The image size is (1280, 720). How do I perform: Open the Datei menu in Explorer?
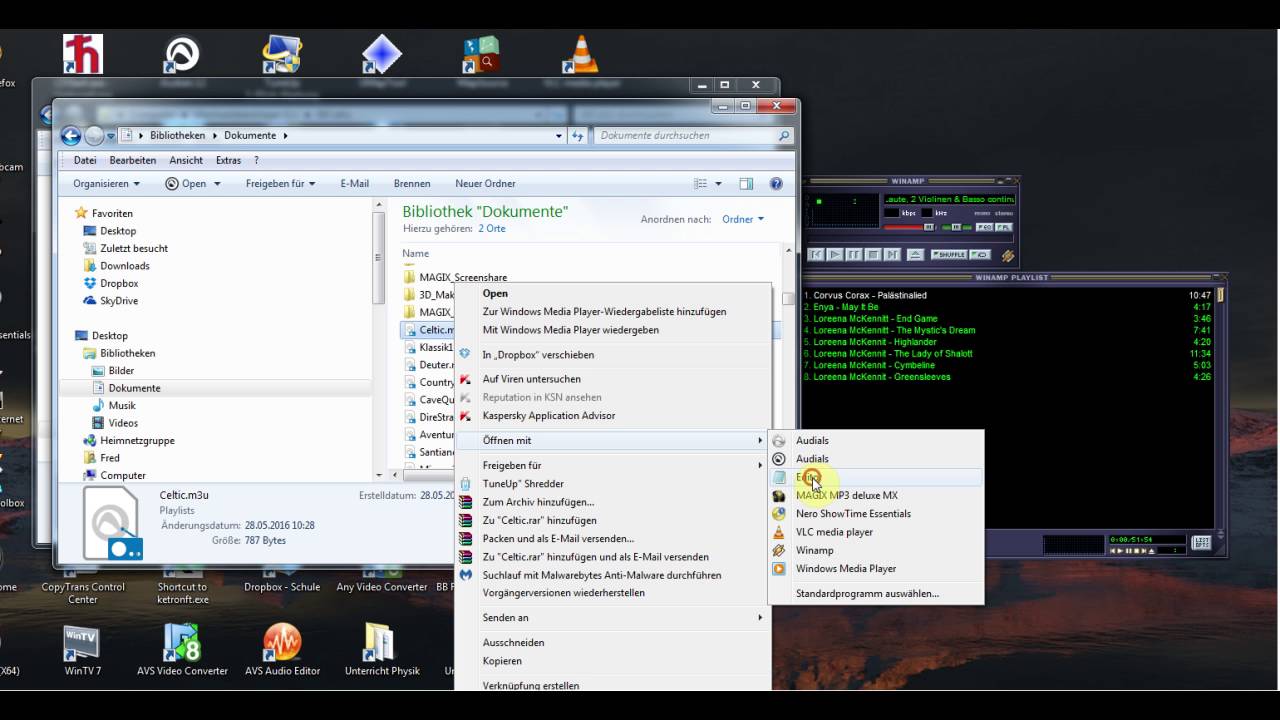(85, 160)
